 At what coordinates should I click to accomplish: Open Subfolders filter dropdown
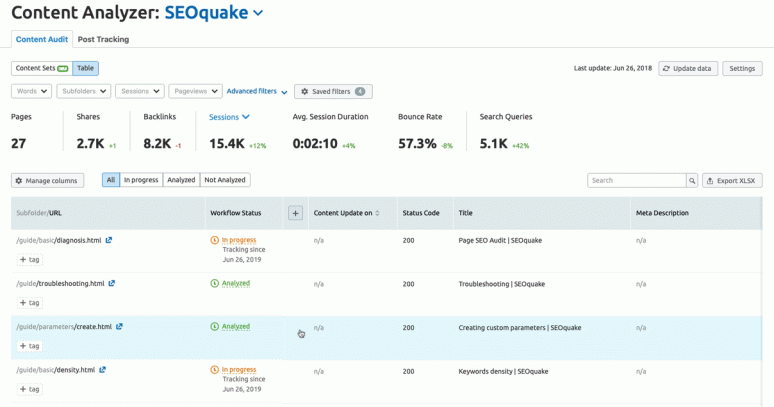coord(84,91)
